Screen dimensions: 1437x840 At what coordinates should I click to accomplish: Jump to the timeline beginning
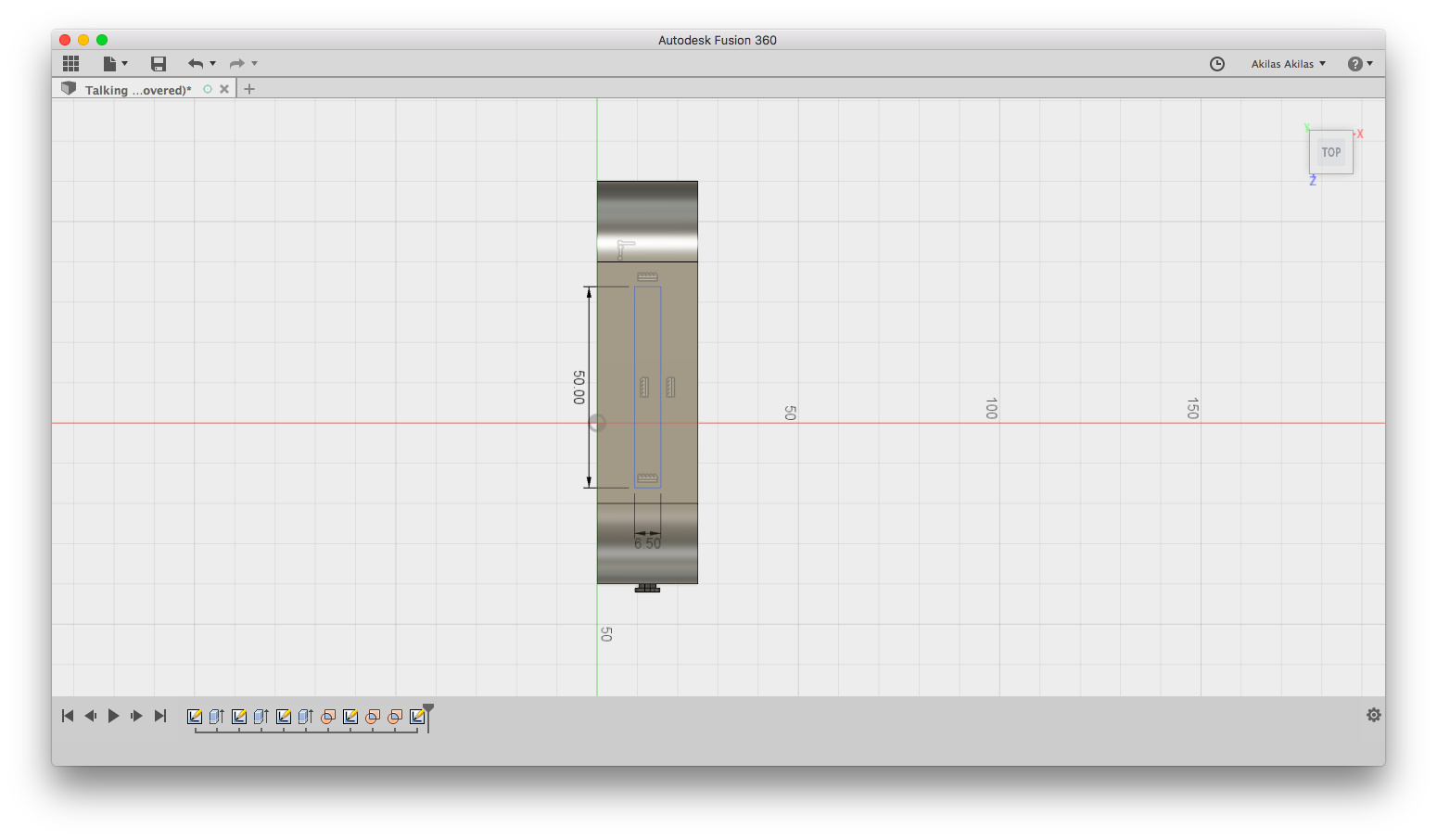tap(68, 716)
